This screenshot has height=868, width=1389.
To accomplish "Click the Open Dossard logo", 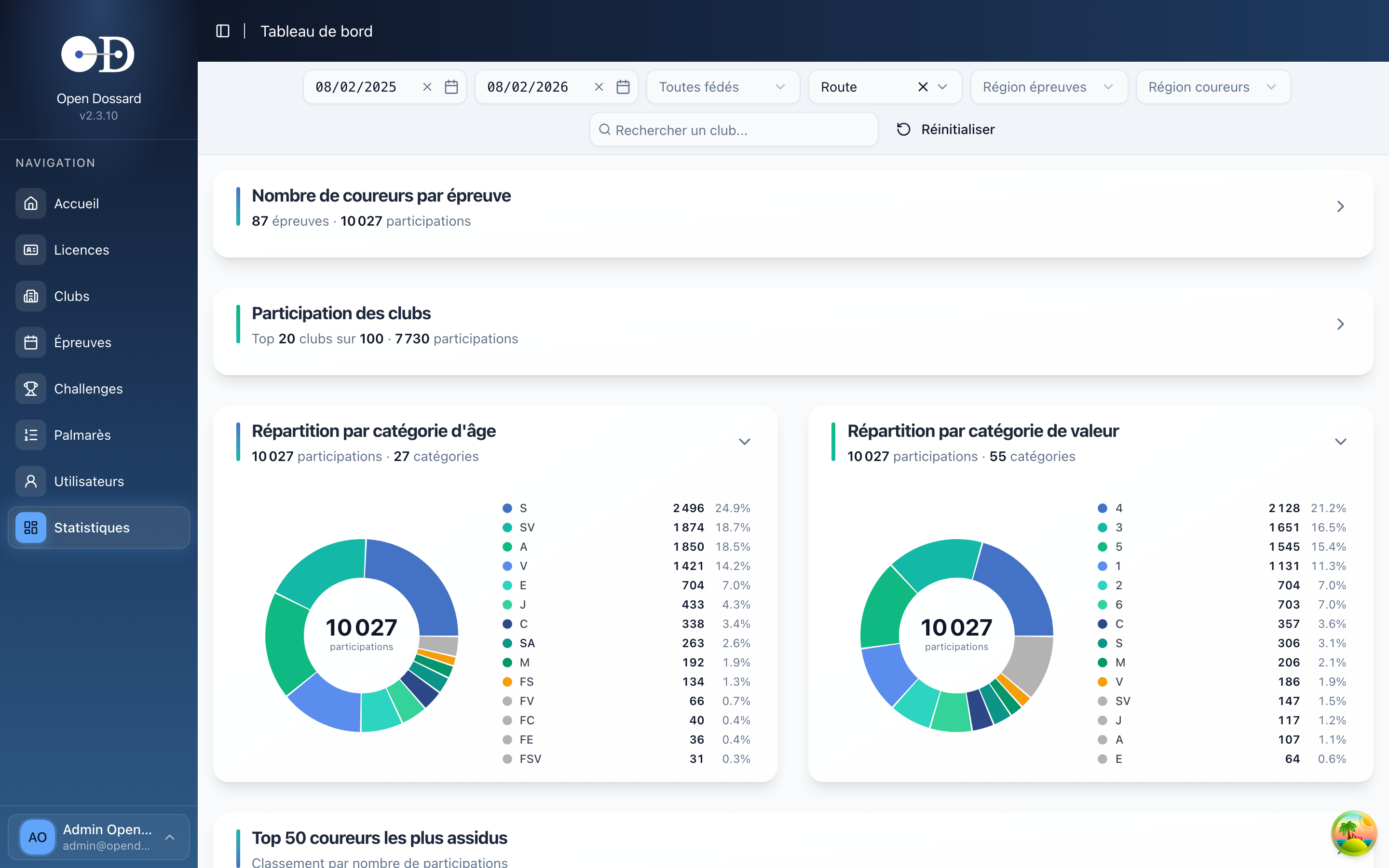I will tap(98, 54).
